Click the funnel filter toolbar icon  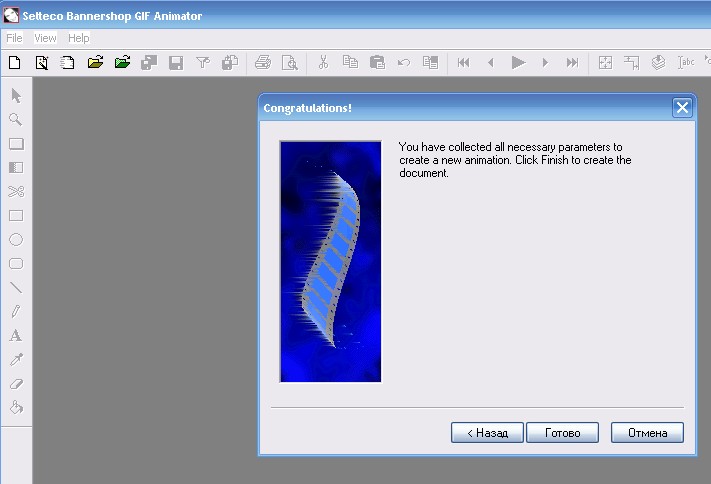click(203, 62)
